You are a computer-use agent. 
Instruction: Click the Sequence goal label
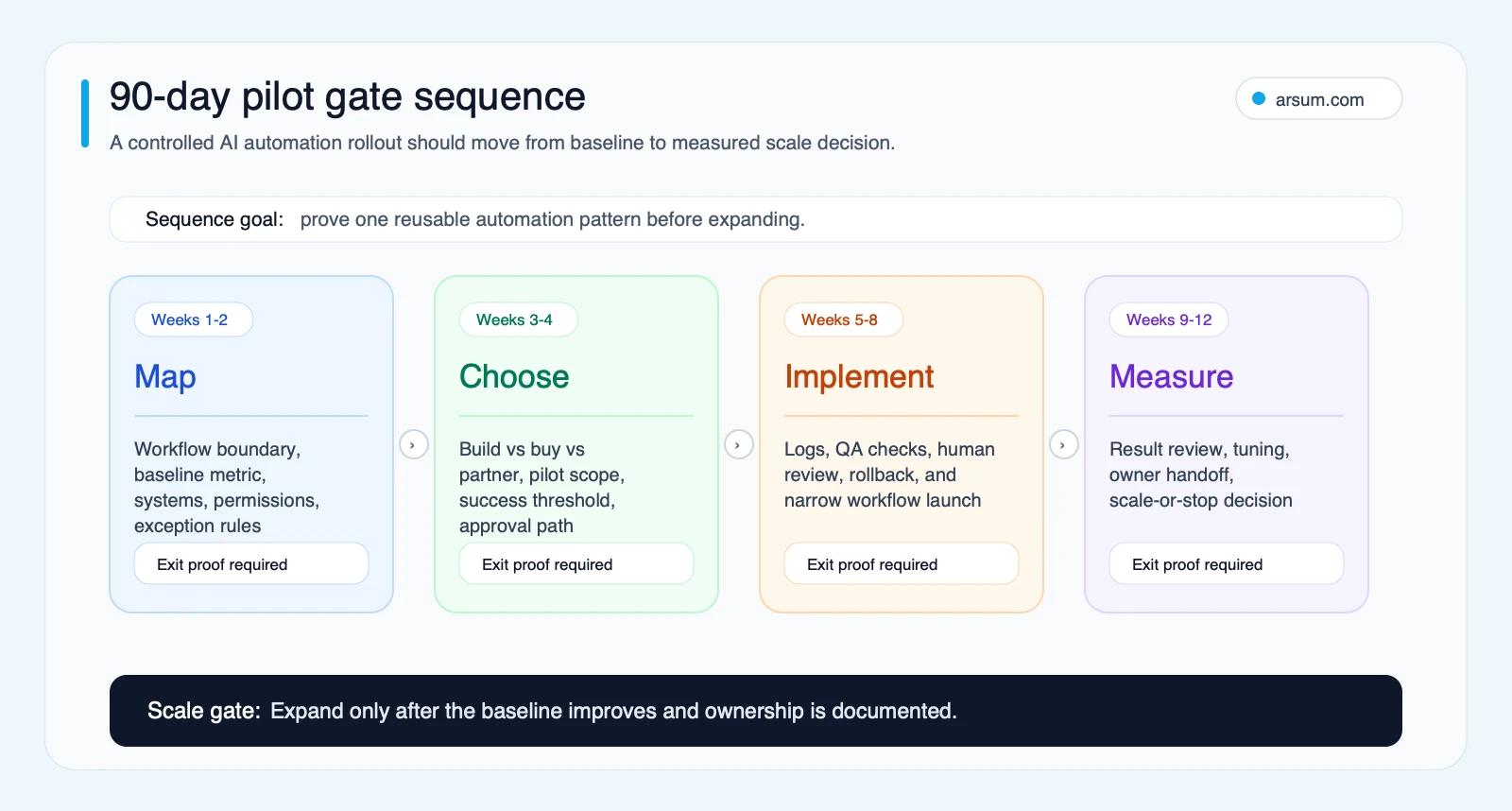pyautogui.click(x=215, y=219)
